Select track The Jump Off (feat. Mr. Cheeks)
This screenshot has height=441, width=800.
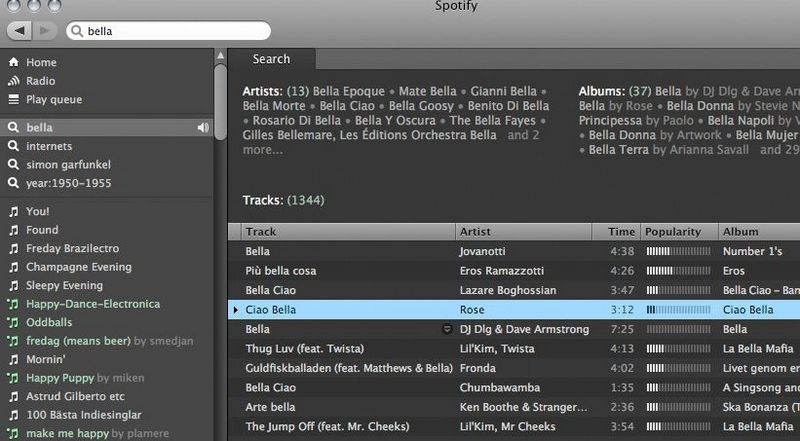327,427
